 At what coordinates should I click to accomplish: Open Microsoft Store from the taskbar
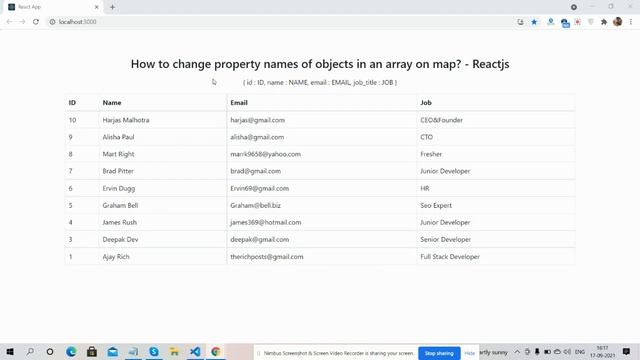92,351
